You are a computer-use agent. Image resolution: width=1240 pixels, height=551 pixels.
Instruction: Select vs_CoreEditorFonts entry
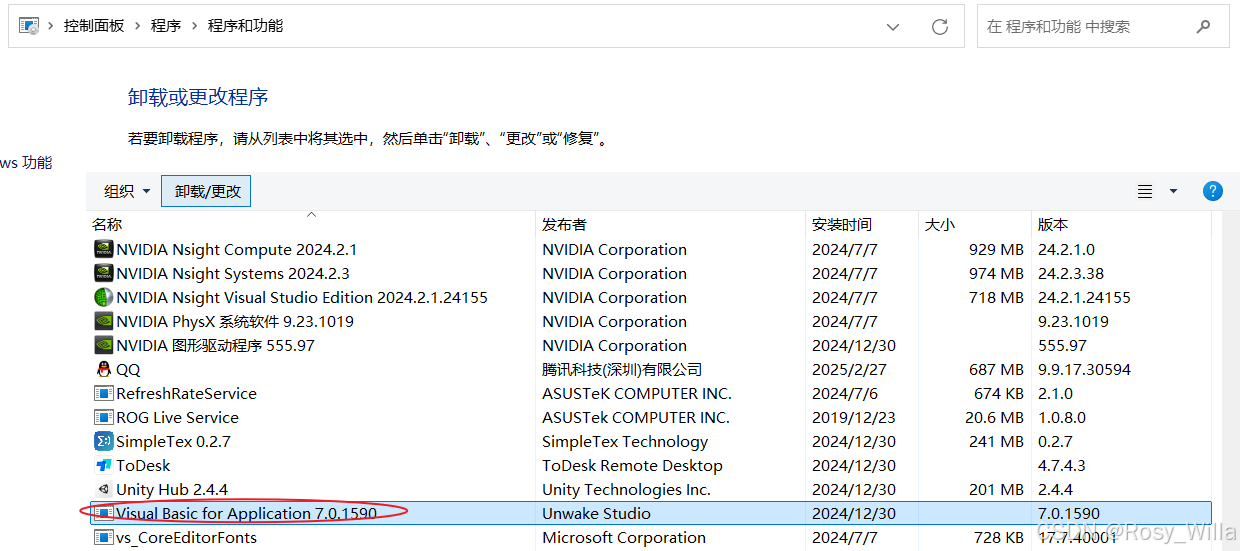tap(186, 538)
